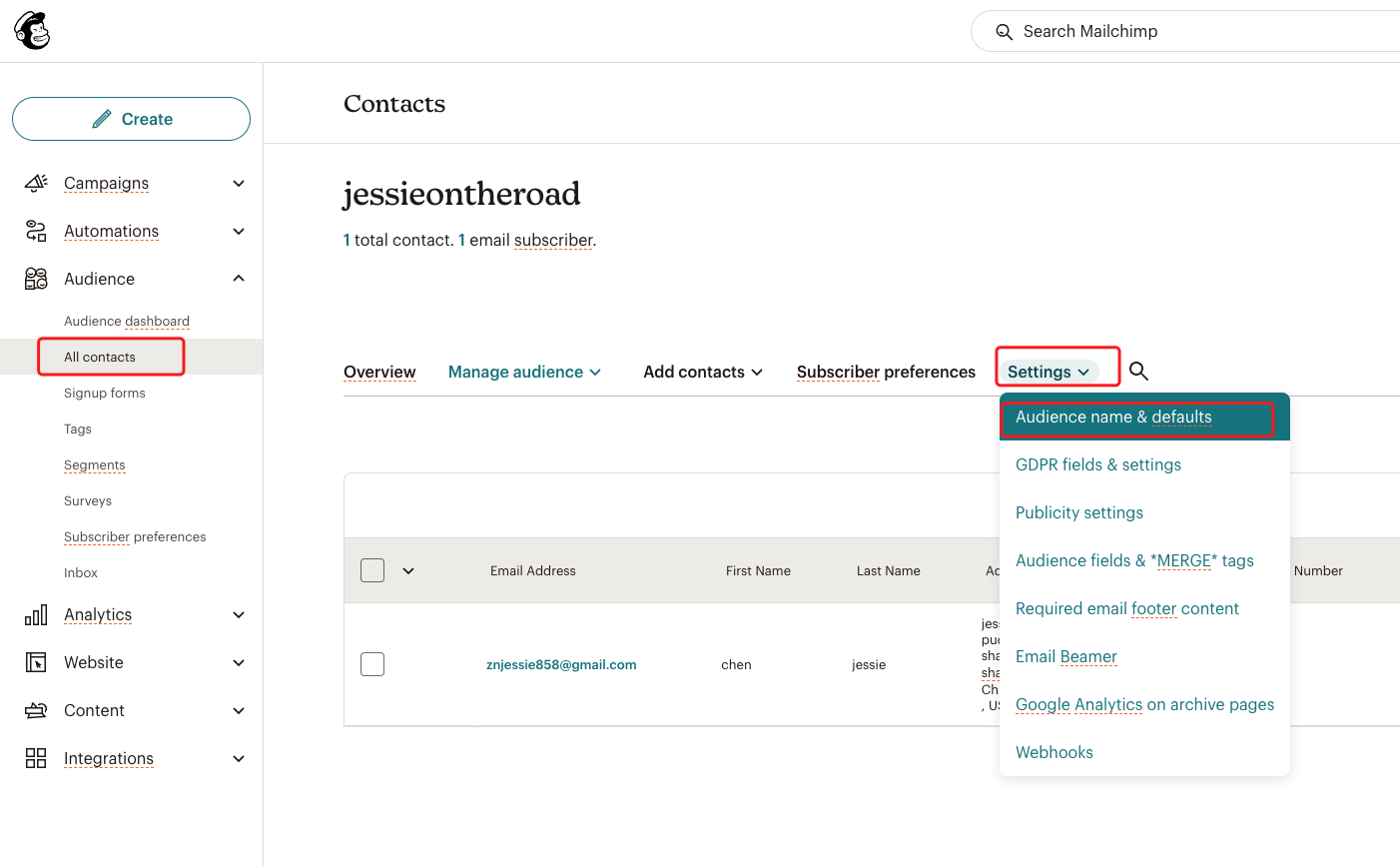
Task: Open the znjessie858@gmail.com contact link
Action: (x=561, y=664)
